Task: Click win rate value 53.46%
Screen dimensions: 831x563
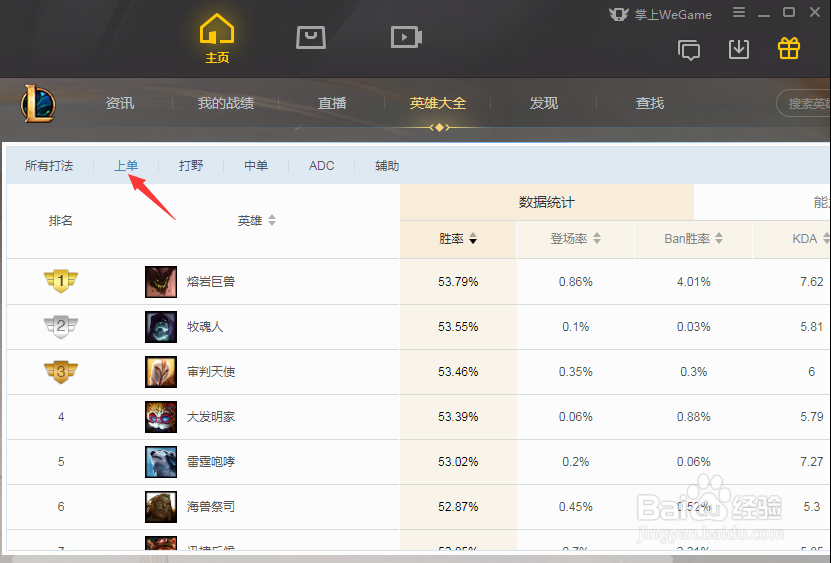Action: (458, 372)
